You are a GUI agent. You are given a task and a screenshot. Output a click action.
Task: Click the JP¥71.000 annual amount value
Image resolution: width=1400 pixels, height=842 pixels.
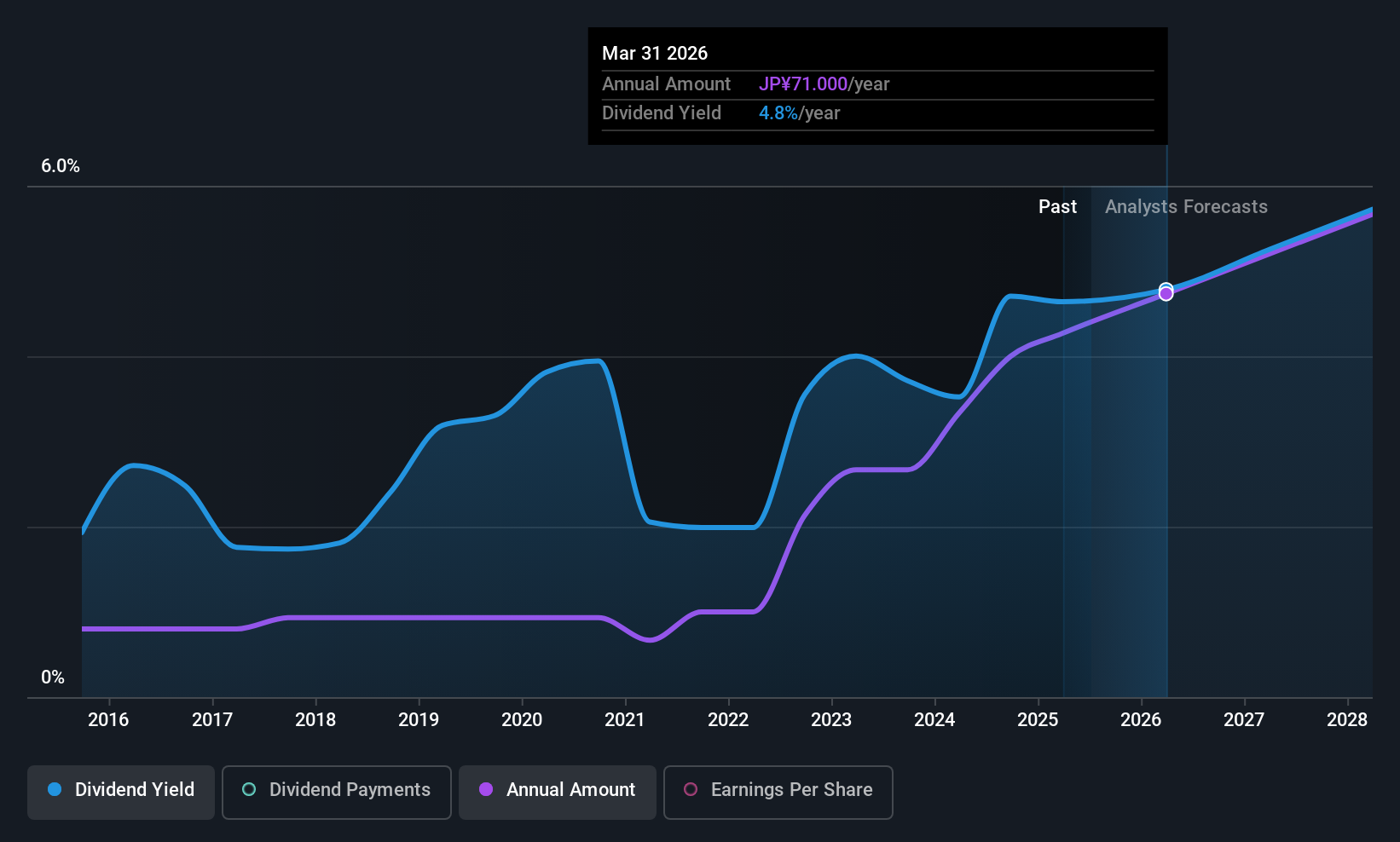point(803,84)
